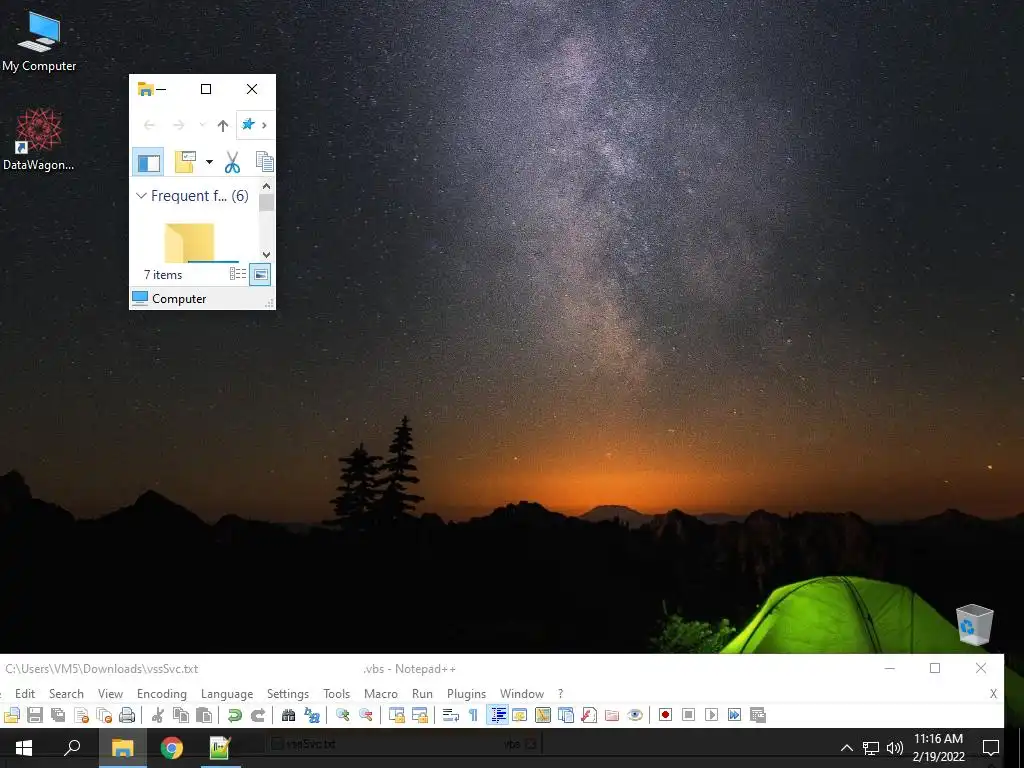
Task: Open the View menu in Notepad++
Action: pyautogui.click(x=110, y=694)
